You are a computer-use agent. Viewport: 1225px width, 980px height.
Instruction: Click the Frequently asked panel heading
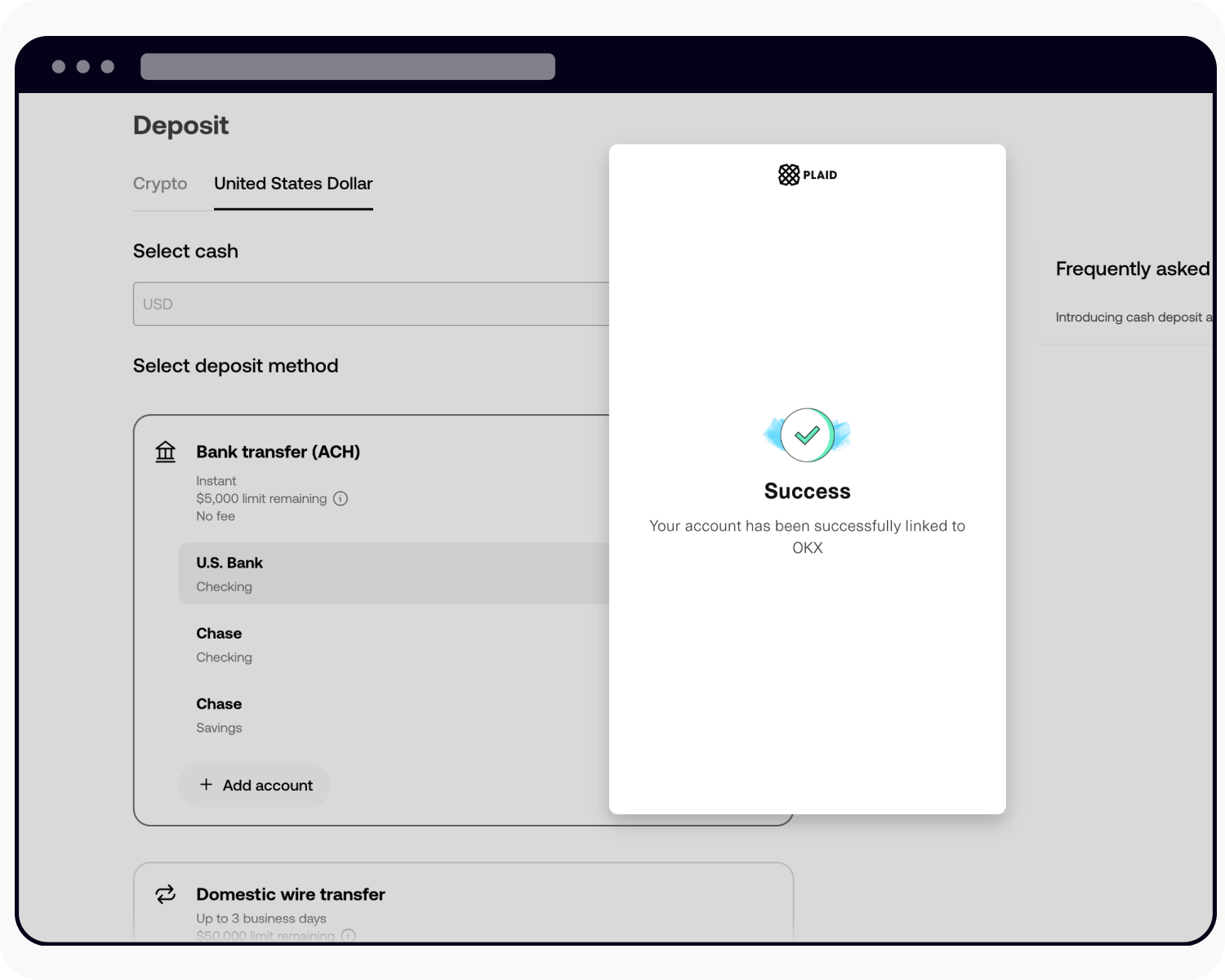[1132, 269]
